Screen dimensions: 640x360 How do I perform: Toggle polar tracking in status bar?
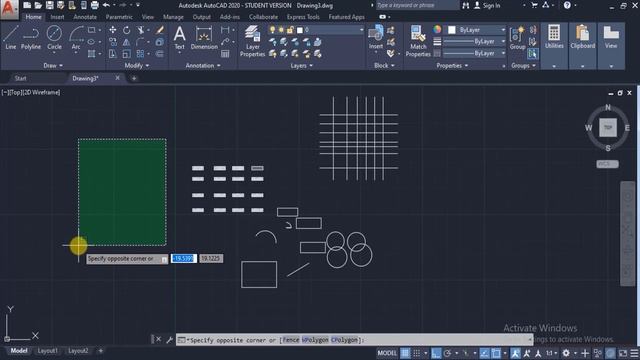(448, 353)
